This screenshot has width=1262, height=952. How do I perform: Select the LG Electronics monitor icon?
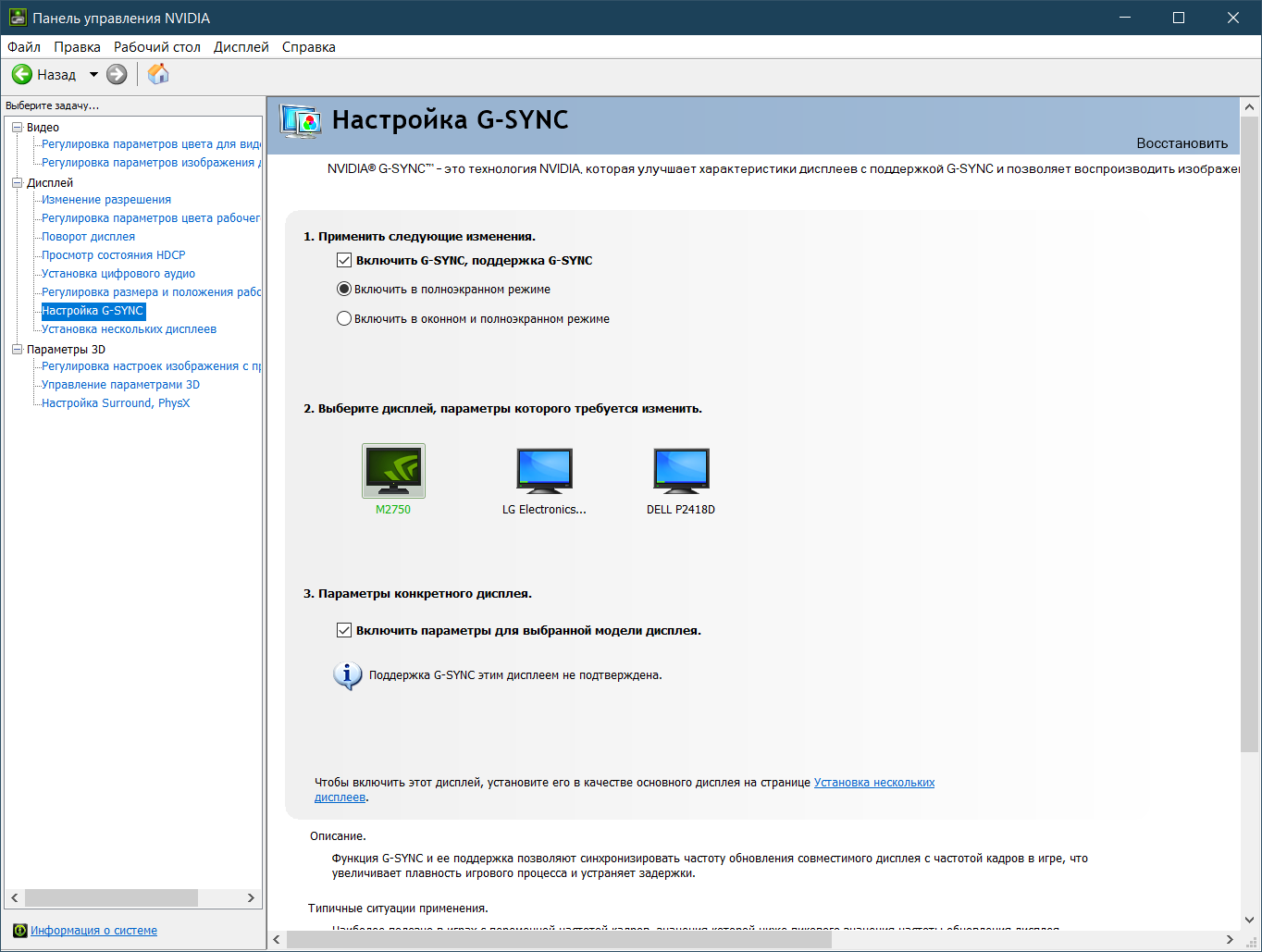544,471
